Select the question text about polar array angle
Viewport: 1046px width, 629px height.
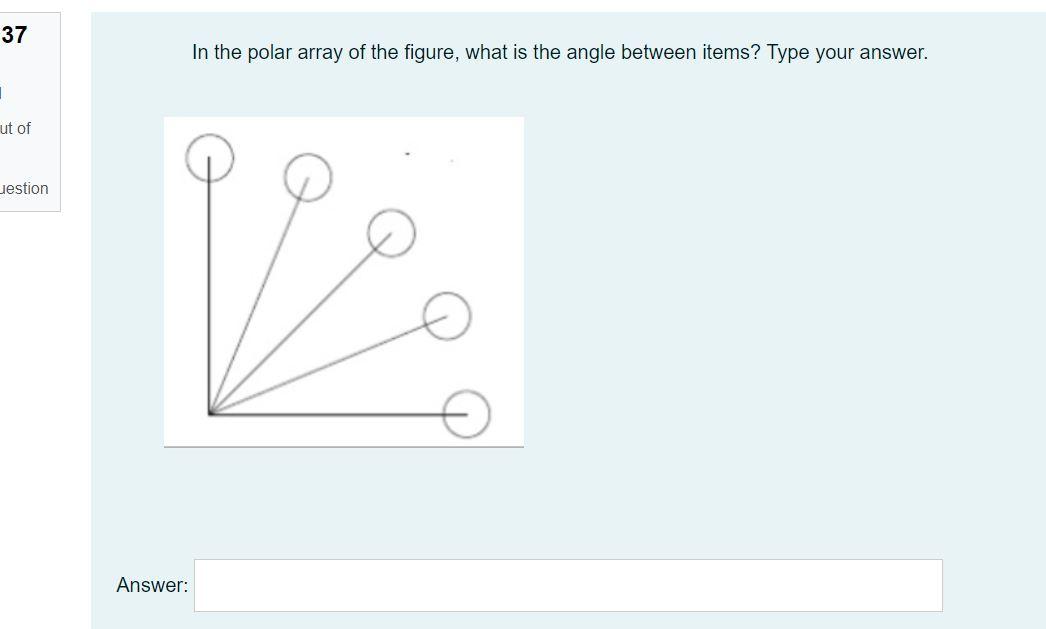click(559, 51)
